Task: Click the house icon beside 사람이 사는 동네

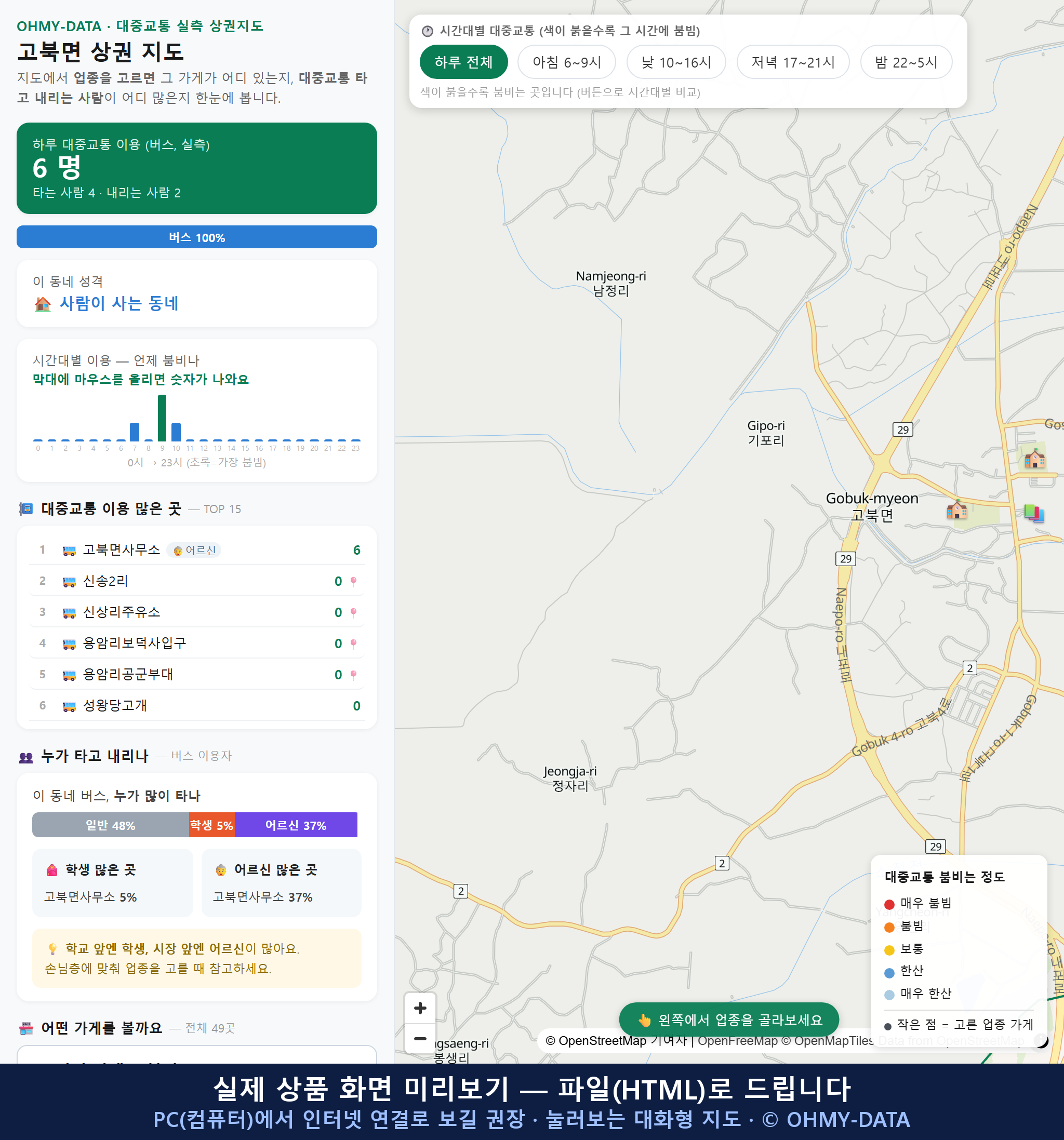Action: click(x=43, y=303)
